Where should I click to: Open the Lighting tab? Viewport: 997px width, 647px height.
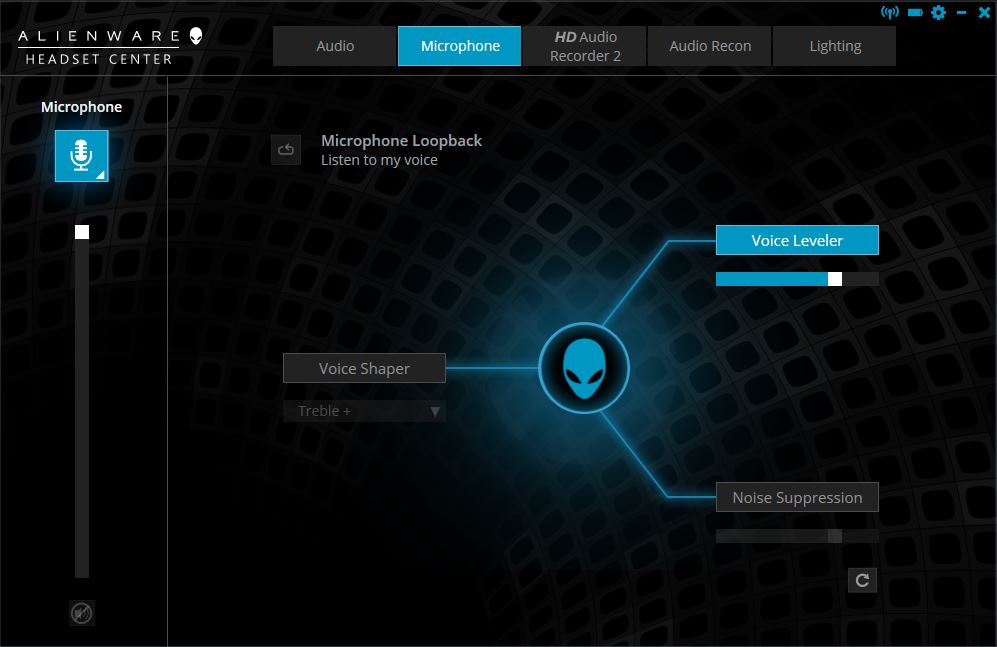[835, 46]
